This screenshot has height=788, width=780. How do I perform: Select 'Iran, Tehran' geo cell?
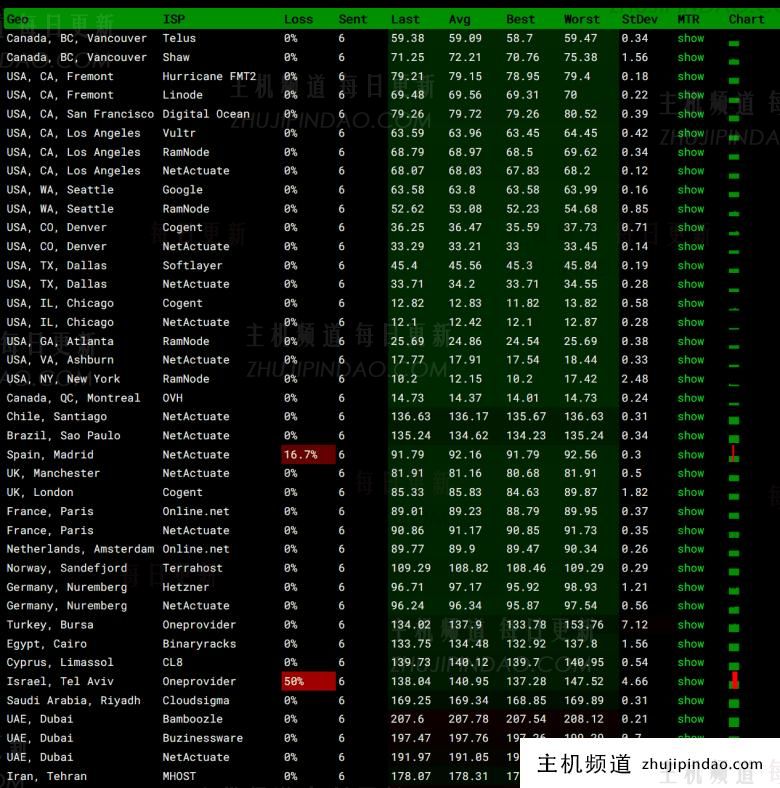coord(47,777)
